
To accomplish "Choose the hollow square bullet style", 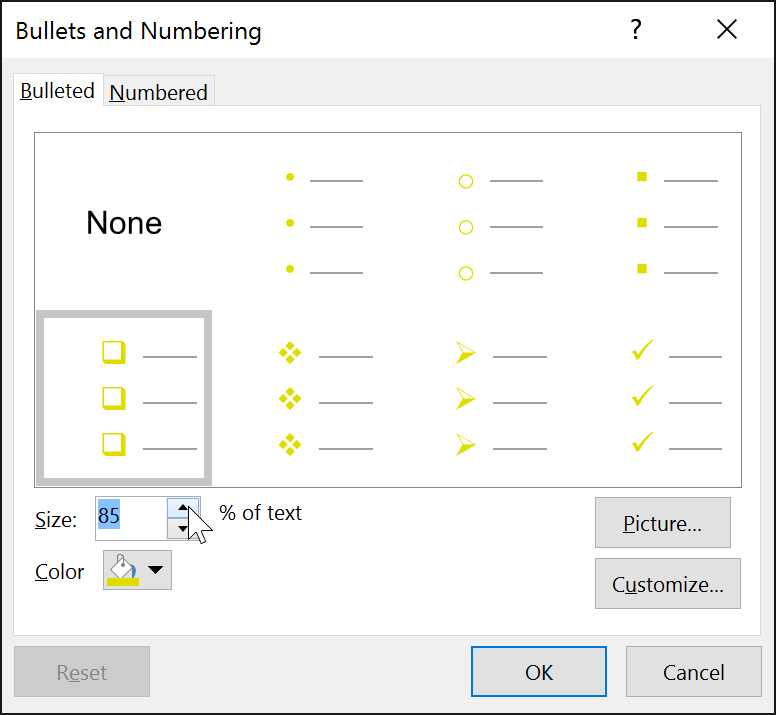I will pyautogui.click(x=124, y=398).
